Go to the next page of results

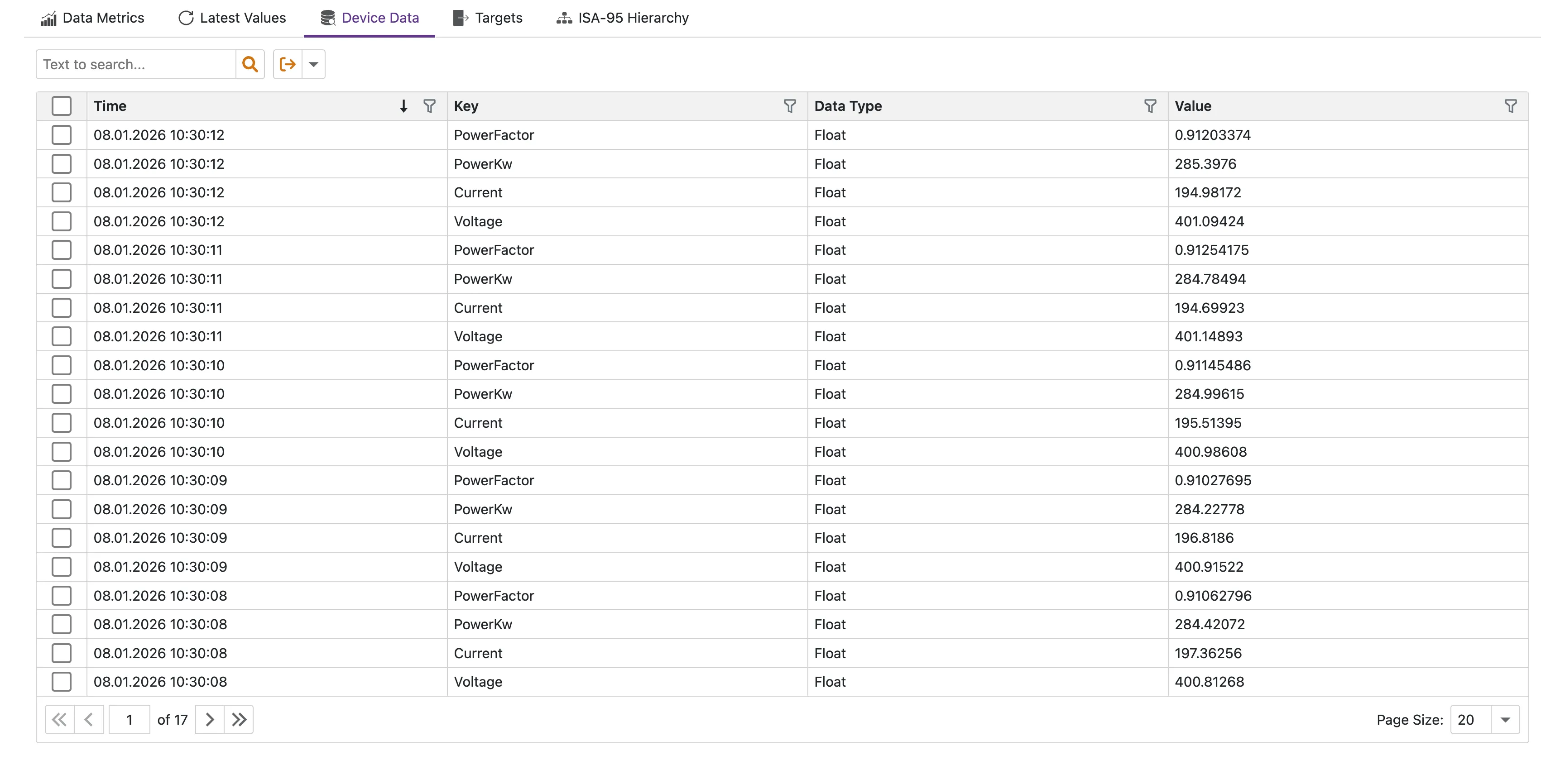[209, 719]
